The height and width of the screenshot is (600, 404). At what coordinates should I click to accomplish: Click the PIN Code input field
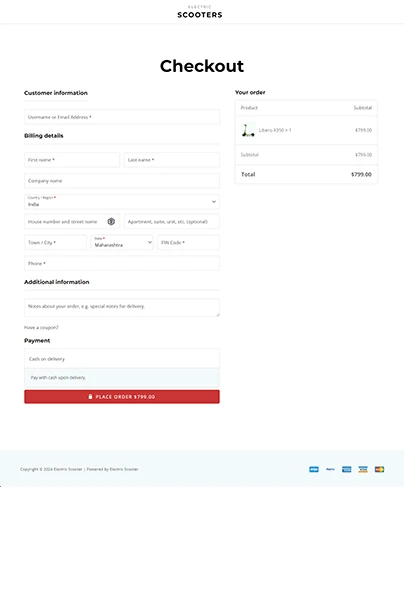(189, 242)
